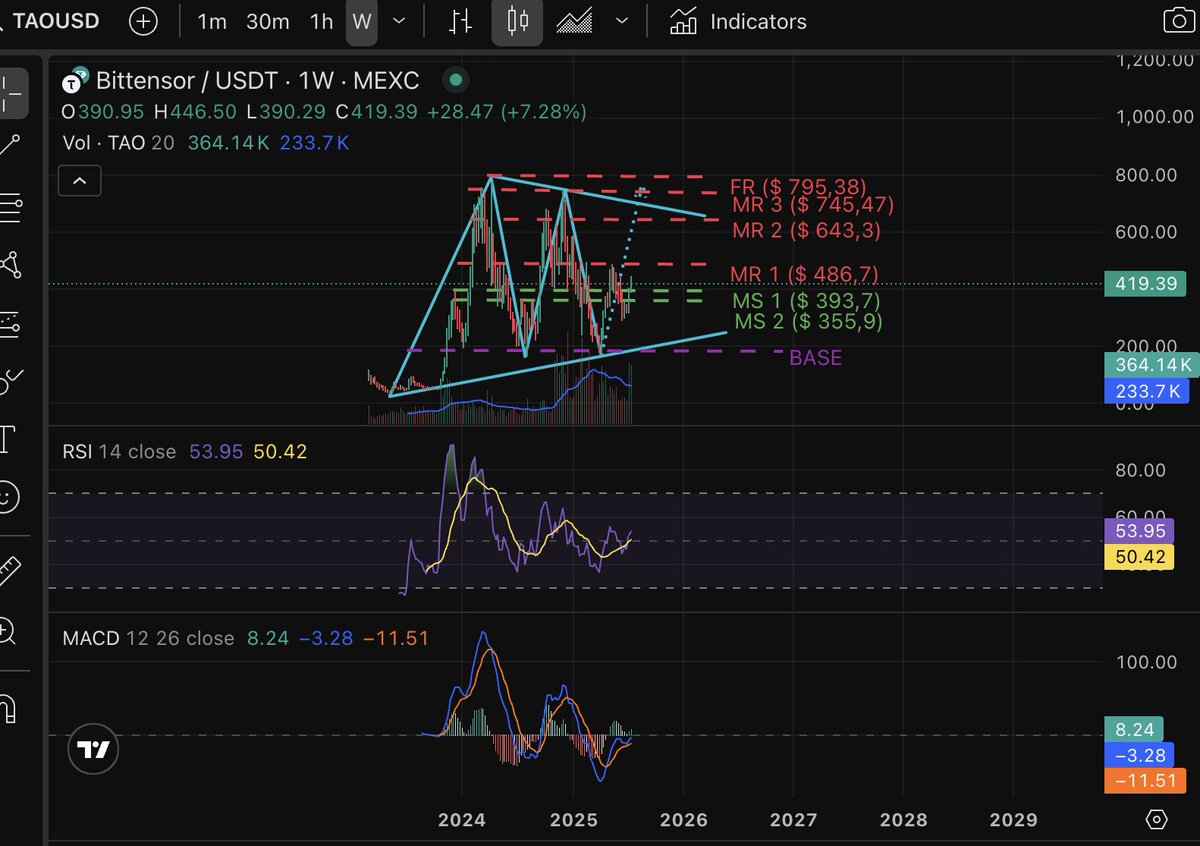Switch to the 1h timeframe

(321, 21)
